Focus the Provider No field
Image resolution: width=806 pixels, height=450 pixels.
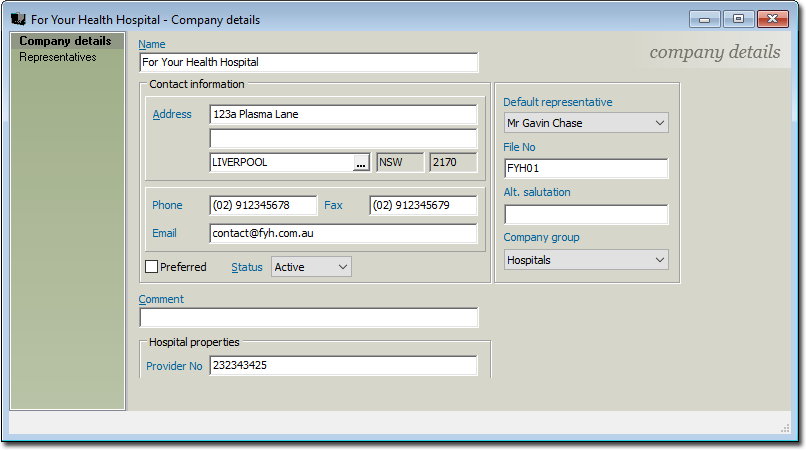click(343, 366)
